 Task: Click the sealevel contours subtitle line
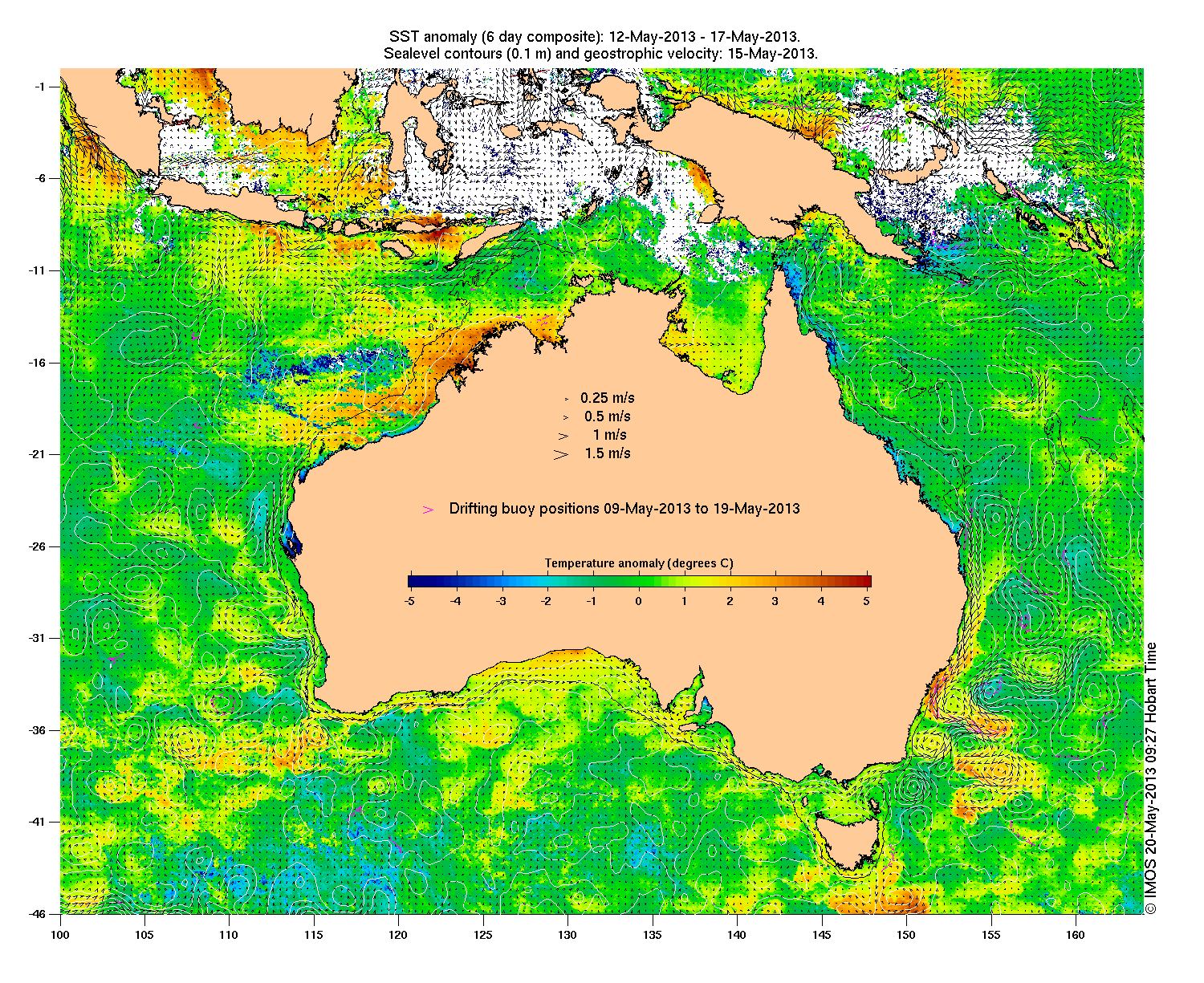coord(600,54)
